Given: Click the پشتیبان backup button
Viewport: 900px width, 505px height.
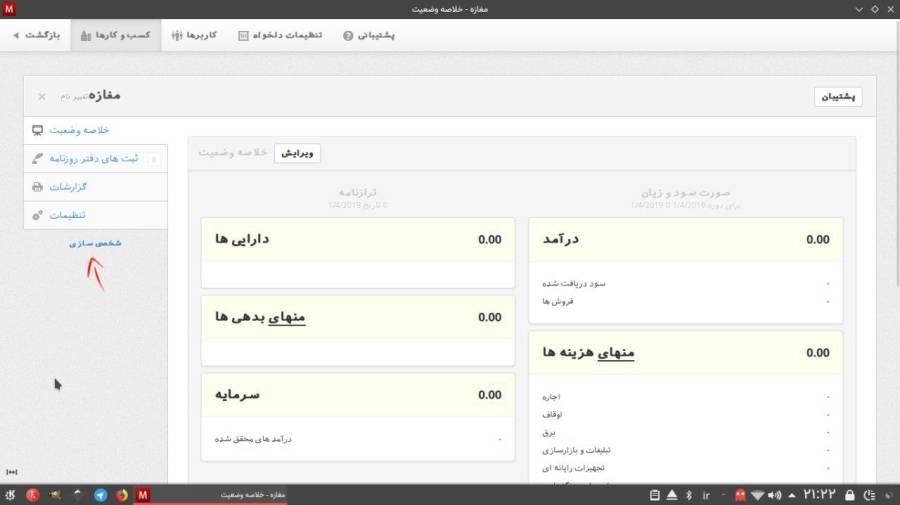Looking at the screenshot, I should pyautogui.click(x=838, y=97).
